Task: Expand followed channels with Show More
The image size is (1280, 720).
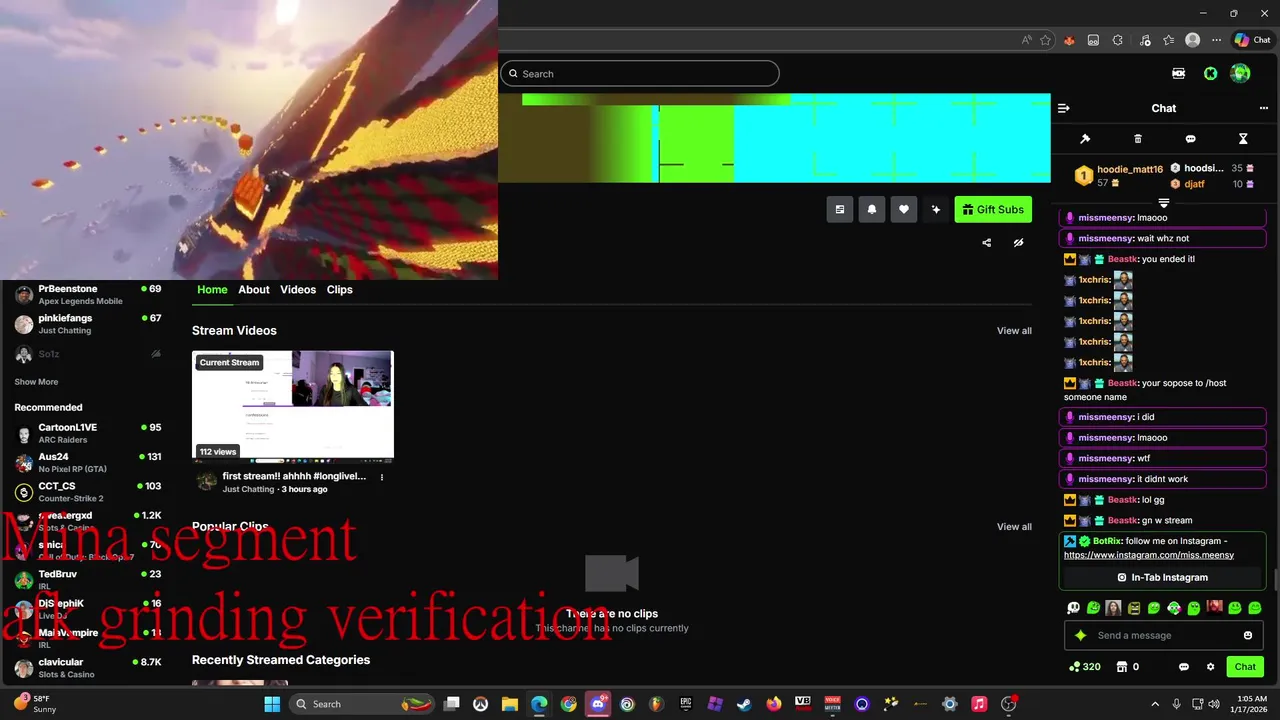Action: pyautogui.click(x=36, y=382)
